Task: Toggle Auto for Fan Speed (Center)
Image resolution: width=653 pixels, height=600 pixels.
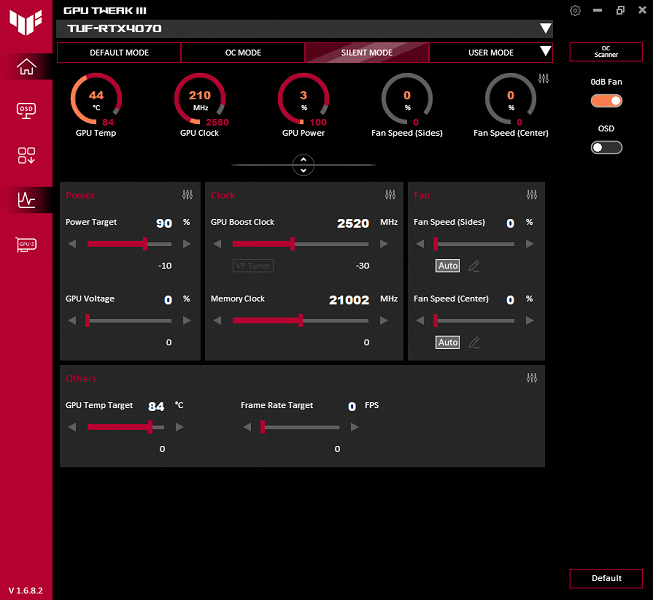Action: 448,342
